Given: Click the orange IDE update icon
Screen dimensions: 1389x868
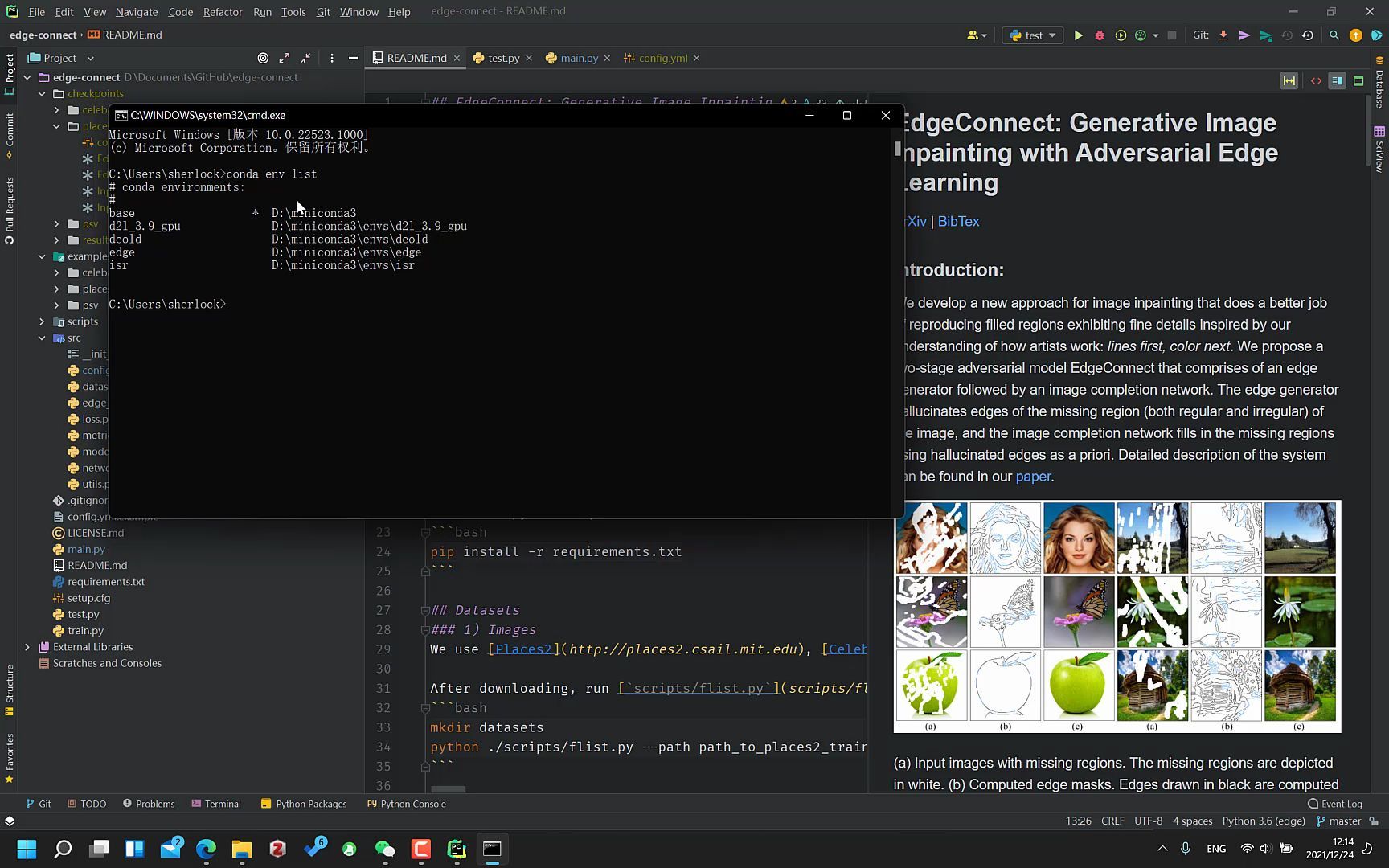Looking at the screenshot, I should pyautogui.click(x=1356, y=35).
